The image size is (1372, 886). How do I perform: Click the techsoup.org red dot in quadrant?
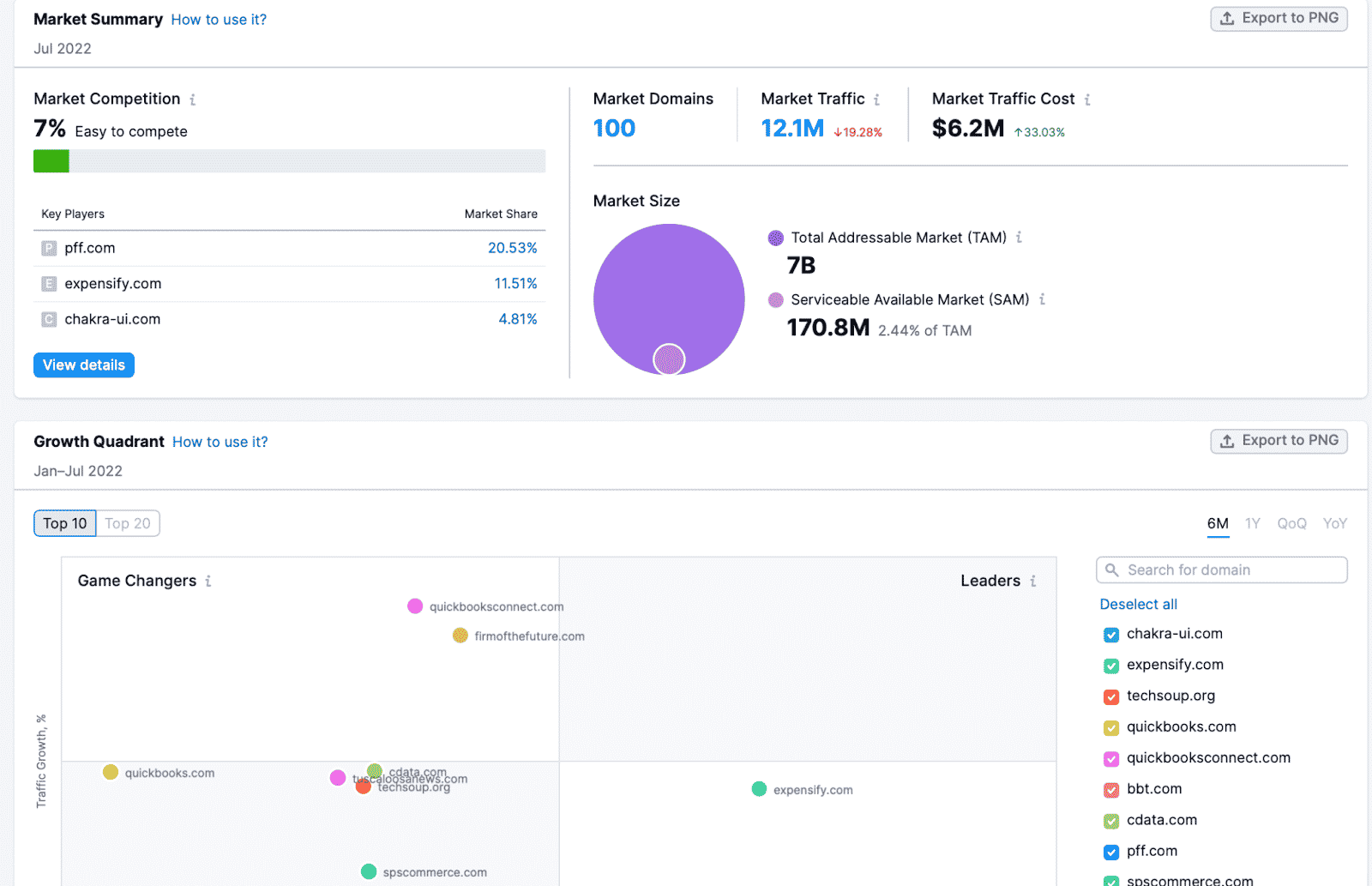tap(364, 786)
